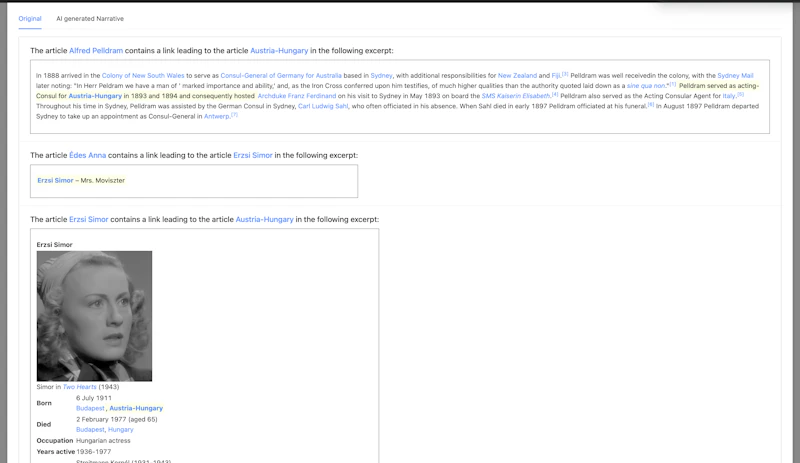The image size is (800, 463).
Task: Open bold Austria-Hungary link in the Born row
Action: coord(136,408)
